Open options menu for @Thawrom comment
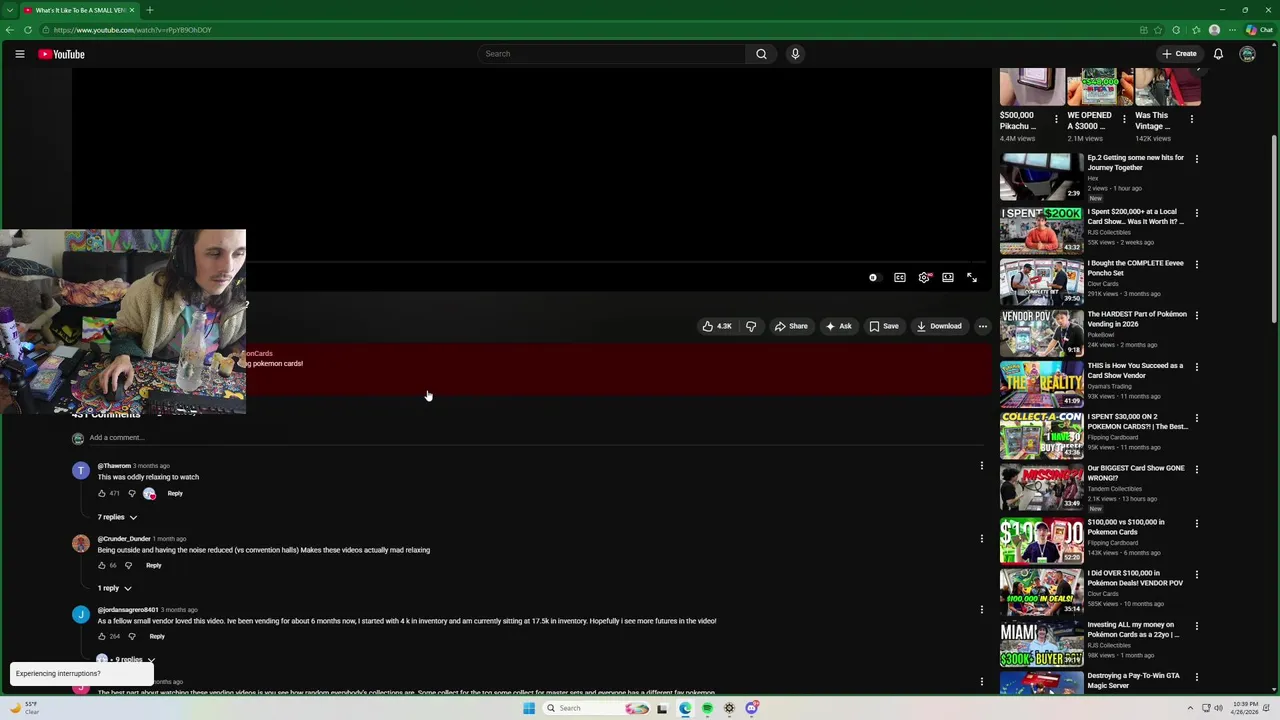The height and width of the screenshot is (720, 1280). [x=981, y=466]
